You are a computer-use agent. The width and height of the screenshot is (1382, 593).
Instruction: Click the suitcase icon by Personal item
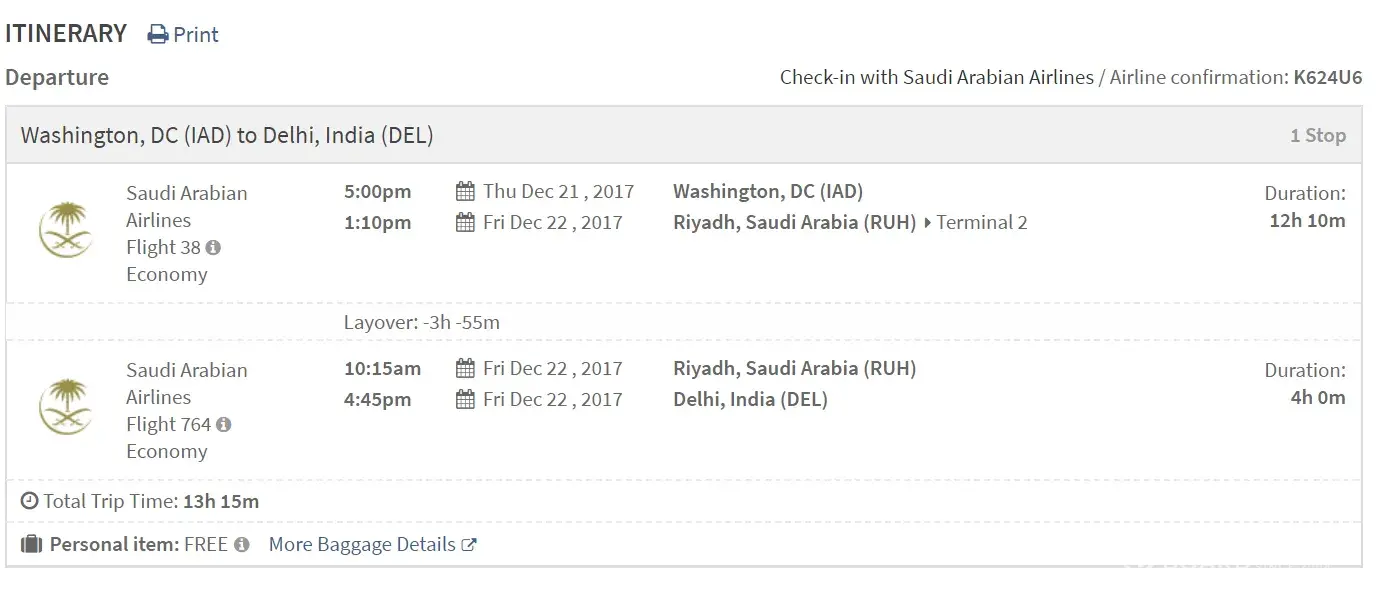pyautogui.click(x=31, y=545)
